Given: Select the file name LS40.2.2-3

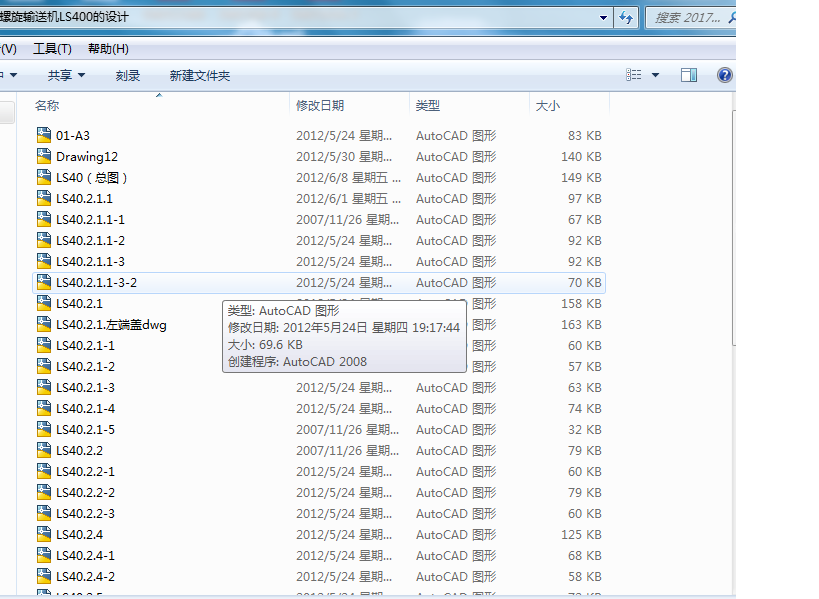Looking at the screenshot, I should [x=85, y=513].
